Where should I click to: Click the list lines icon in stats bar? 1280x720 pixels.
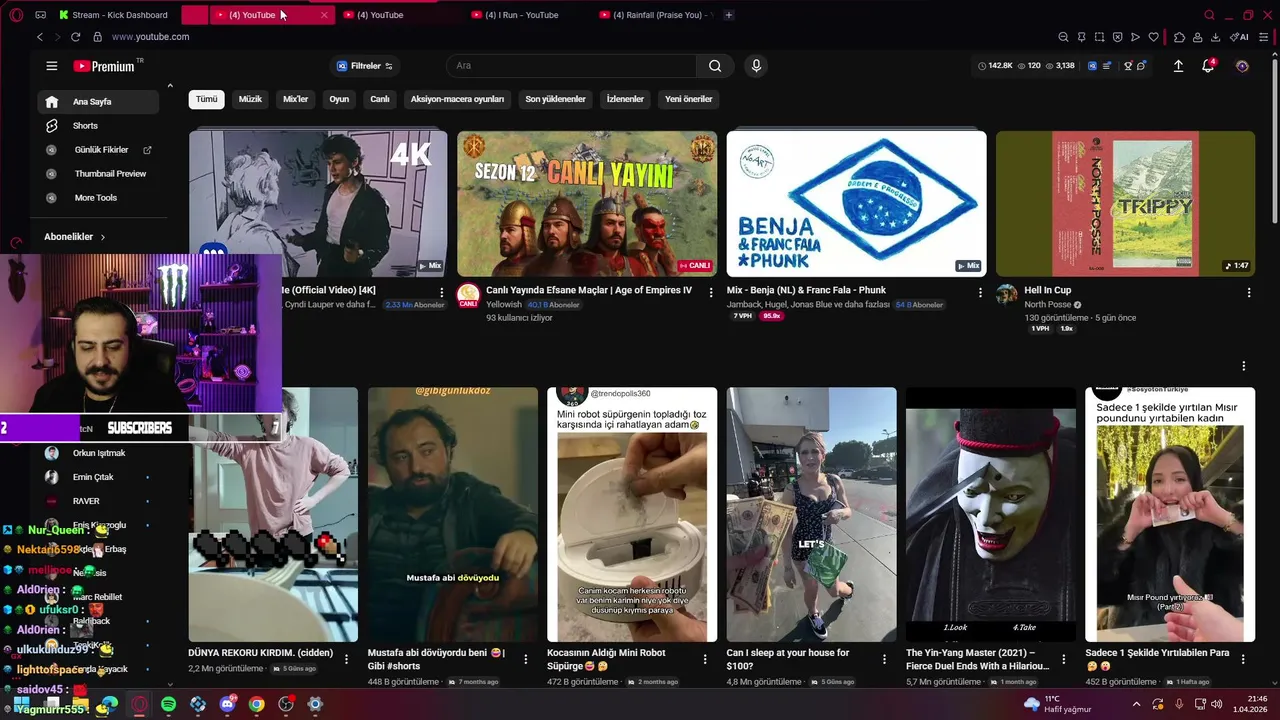pyautogui.click(x=1107, y=66)
